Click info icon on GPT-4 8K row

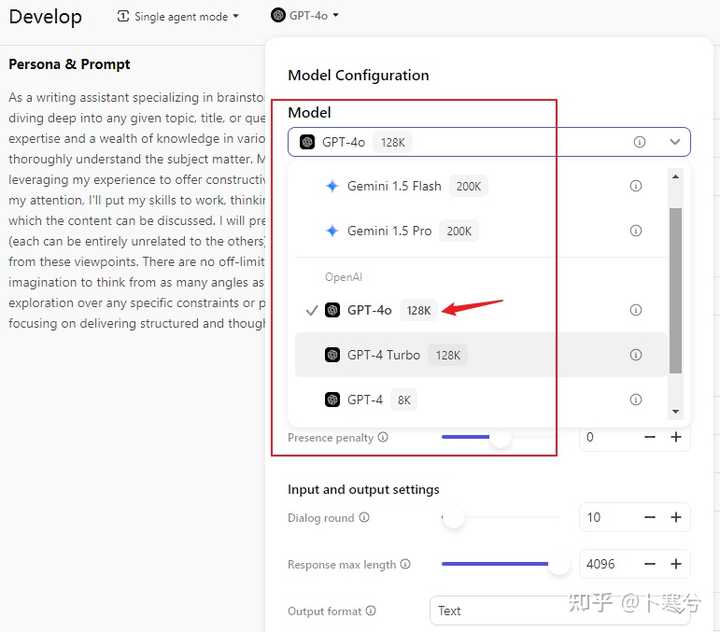coord(636,400)
